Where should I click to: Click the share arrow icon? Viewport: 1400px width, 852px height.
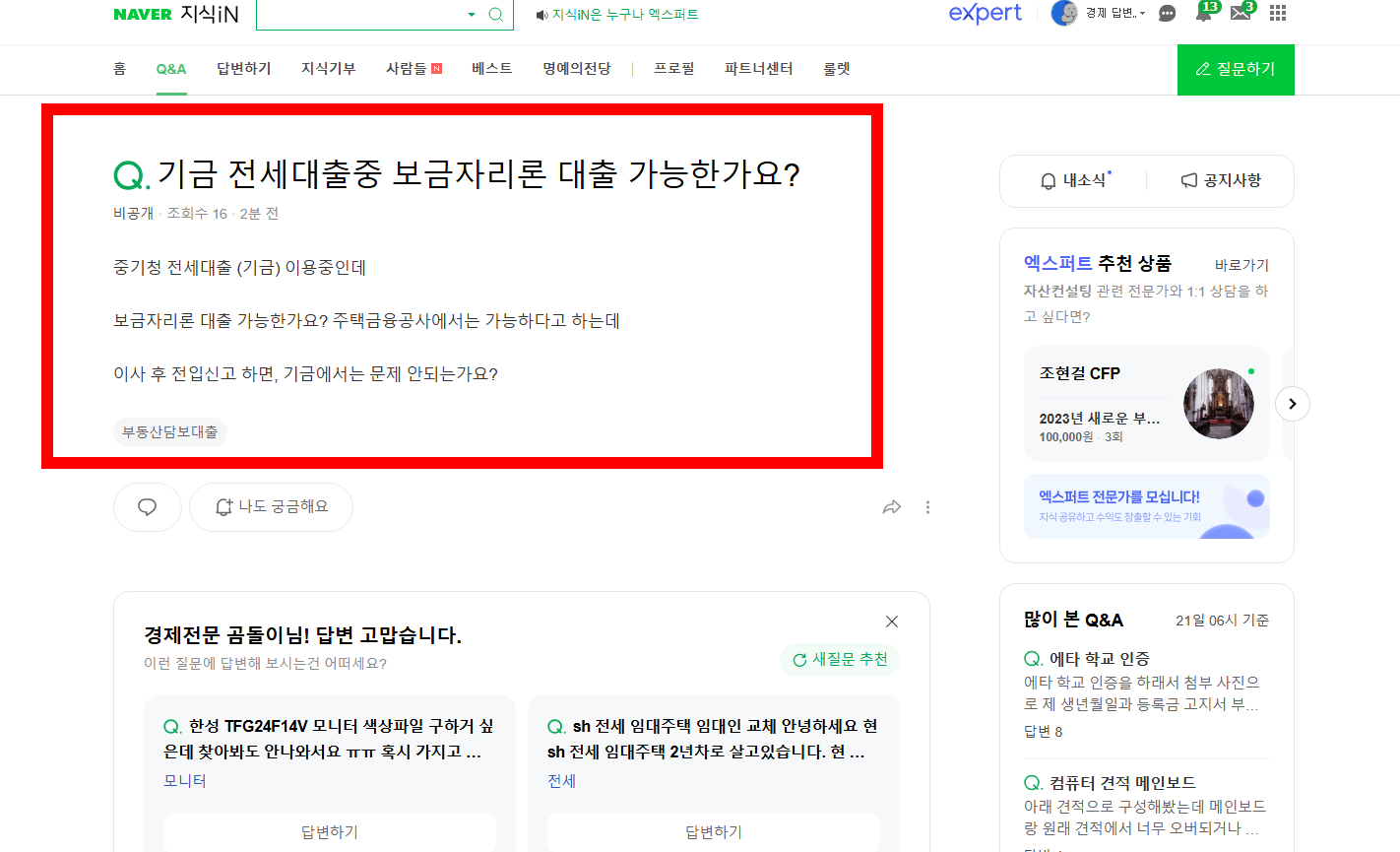[892, 507]
